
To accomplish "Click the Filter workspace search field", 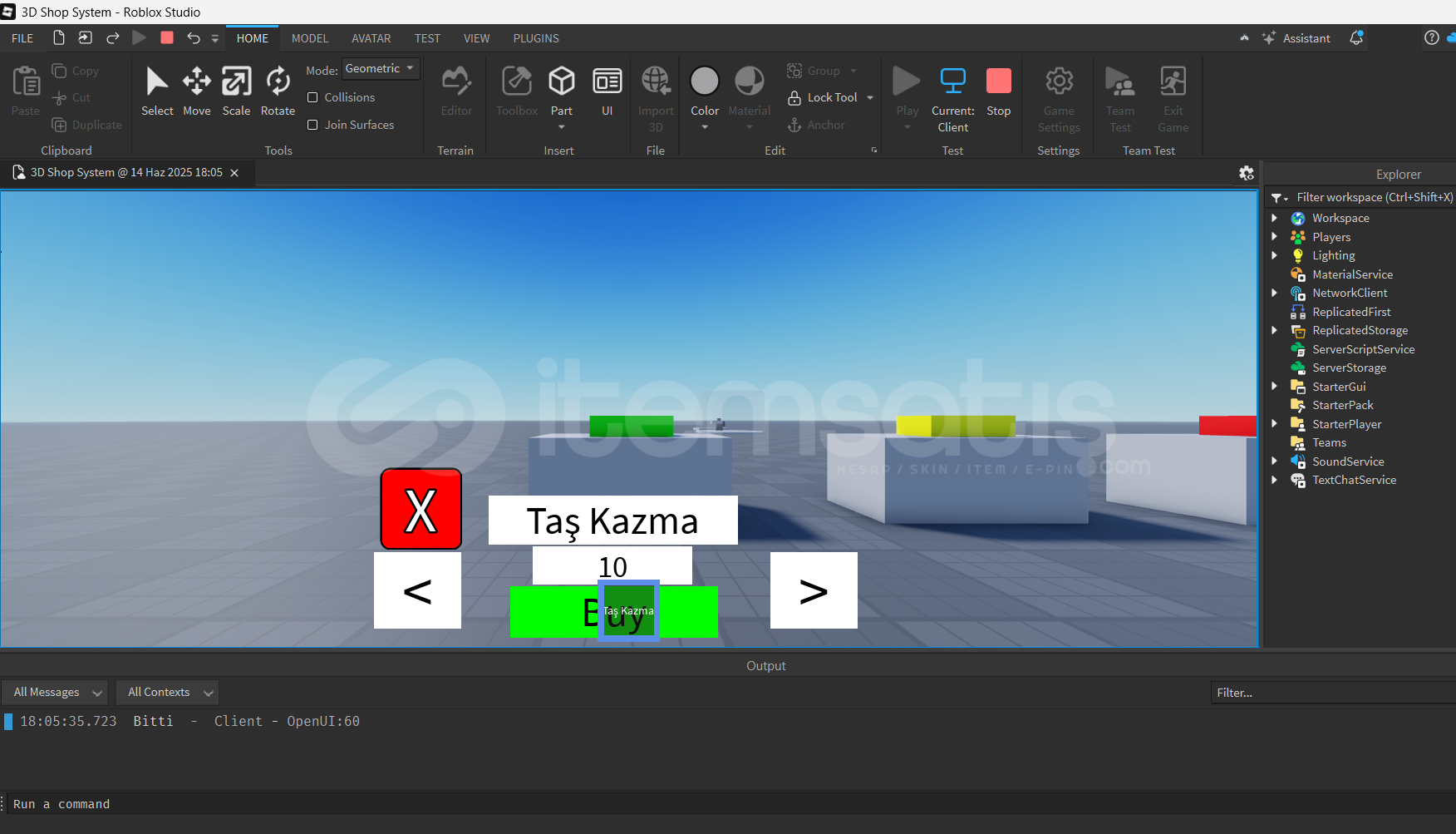I will [1375, 197].
